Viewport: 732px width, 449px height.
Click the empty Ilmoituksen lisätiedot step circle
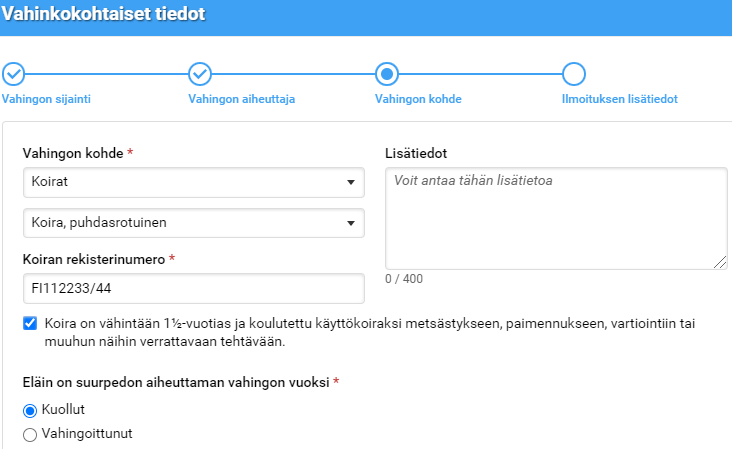[573, 74]
